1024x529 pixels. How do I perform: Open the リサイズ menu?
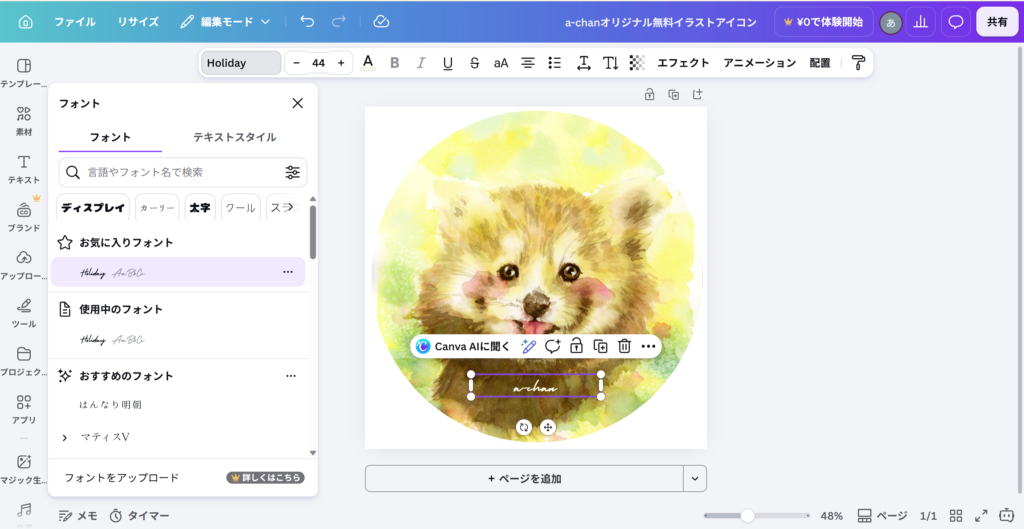[138, 22]
